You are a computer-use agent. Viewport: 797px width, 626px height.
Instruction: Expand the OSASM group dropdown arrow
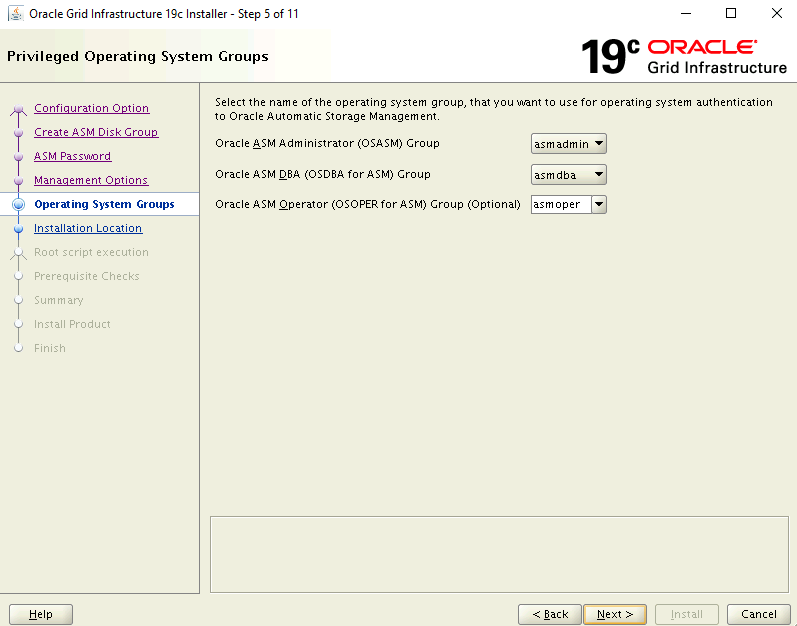click(x=599, y=144)
